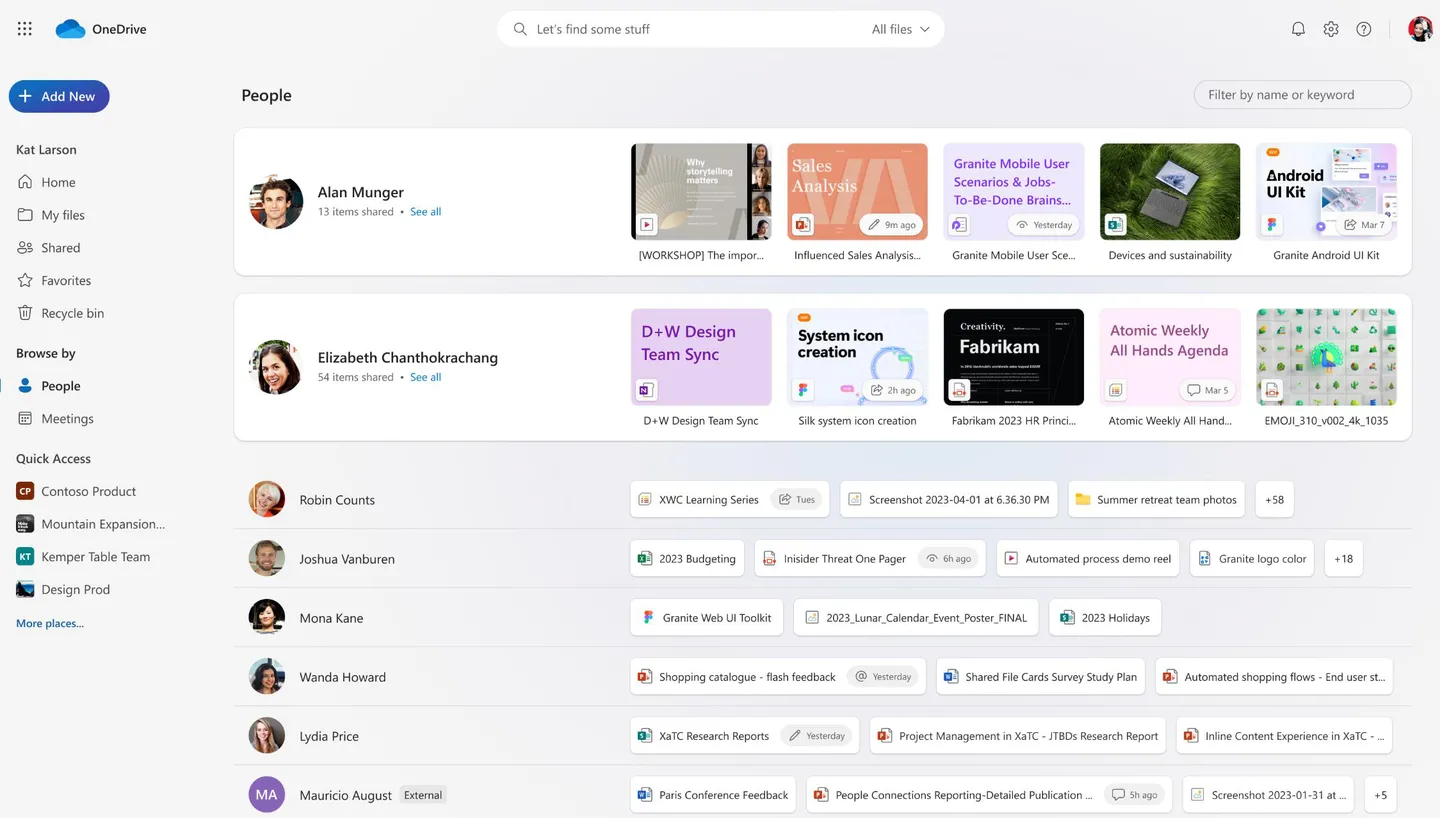Open the settings gear icon
Screen dimensions: 1440x818
1331,29
